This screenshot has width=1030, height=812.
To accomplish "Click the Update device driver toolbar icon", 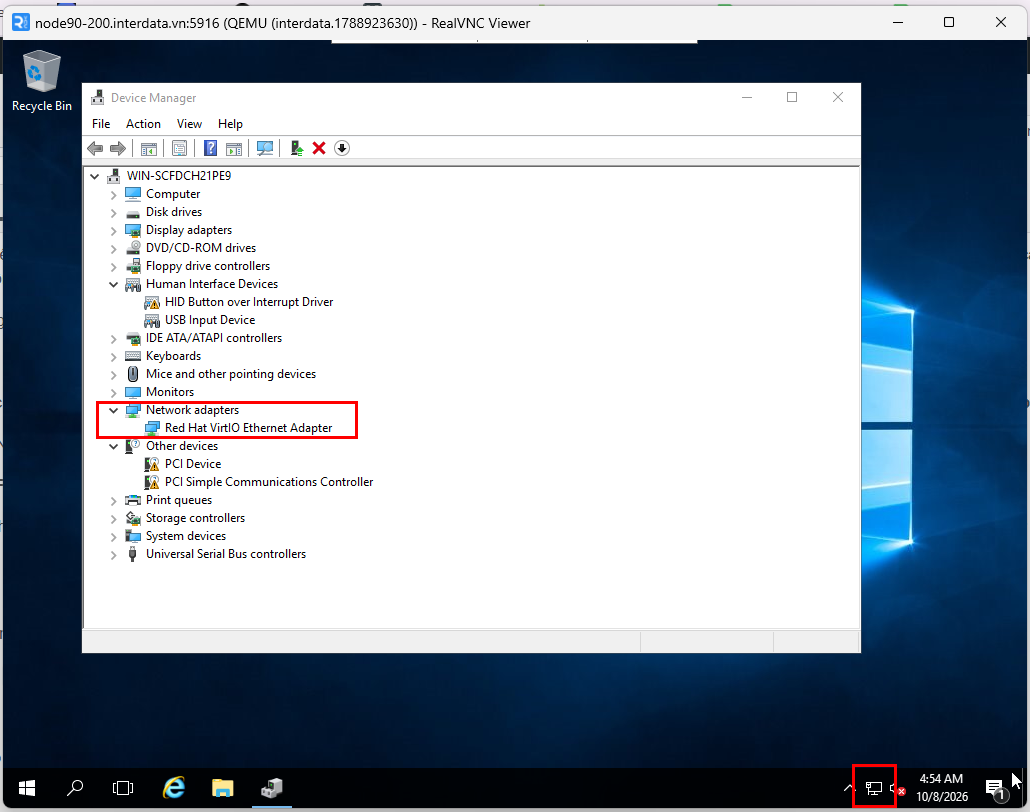I will click(297, 148).
